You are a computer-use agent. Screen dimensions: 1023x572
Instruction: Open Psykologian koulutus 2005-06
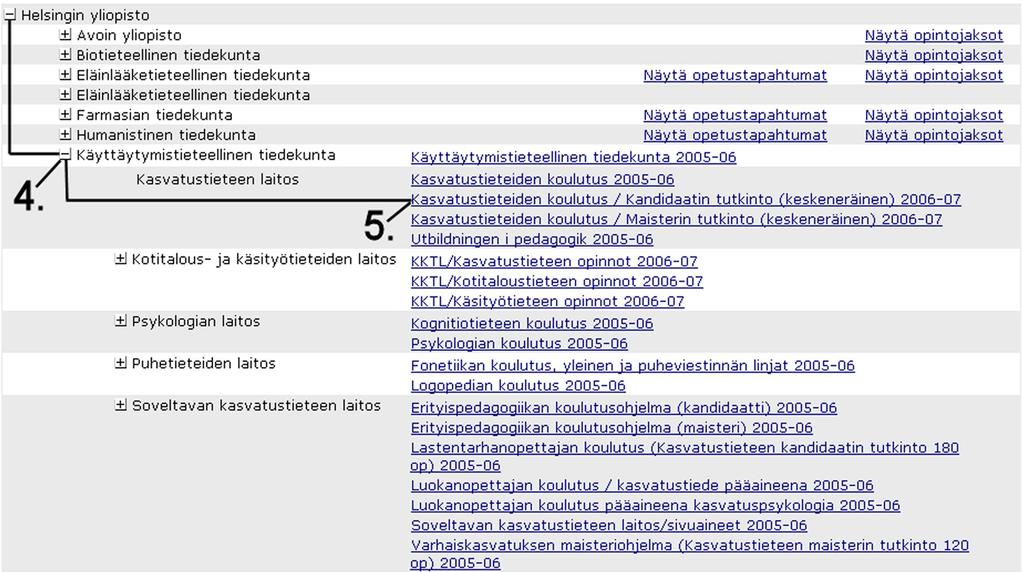519,344
